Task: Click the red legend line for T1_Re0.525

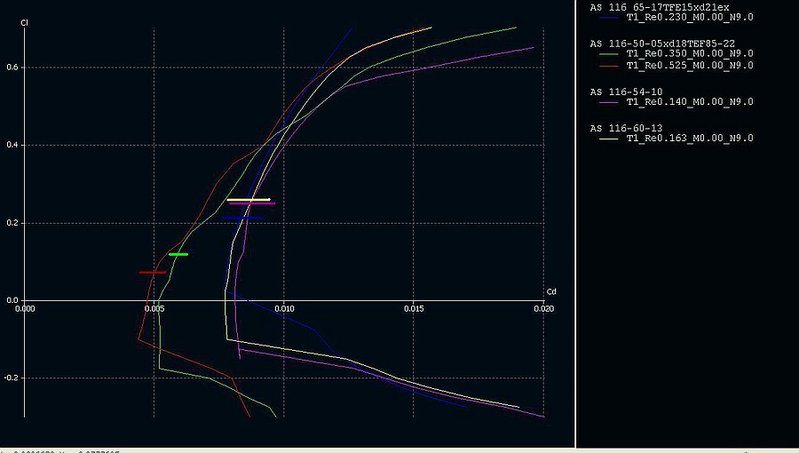Action: coord(605,66)
